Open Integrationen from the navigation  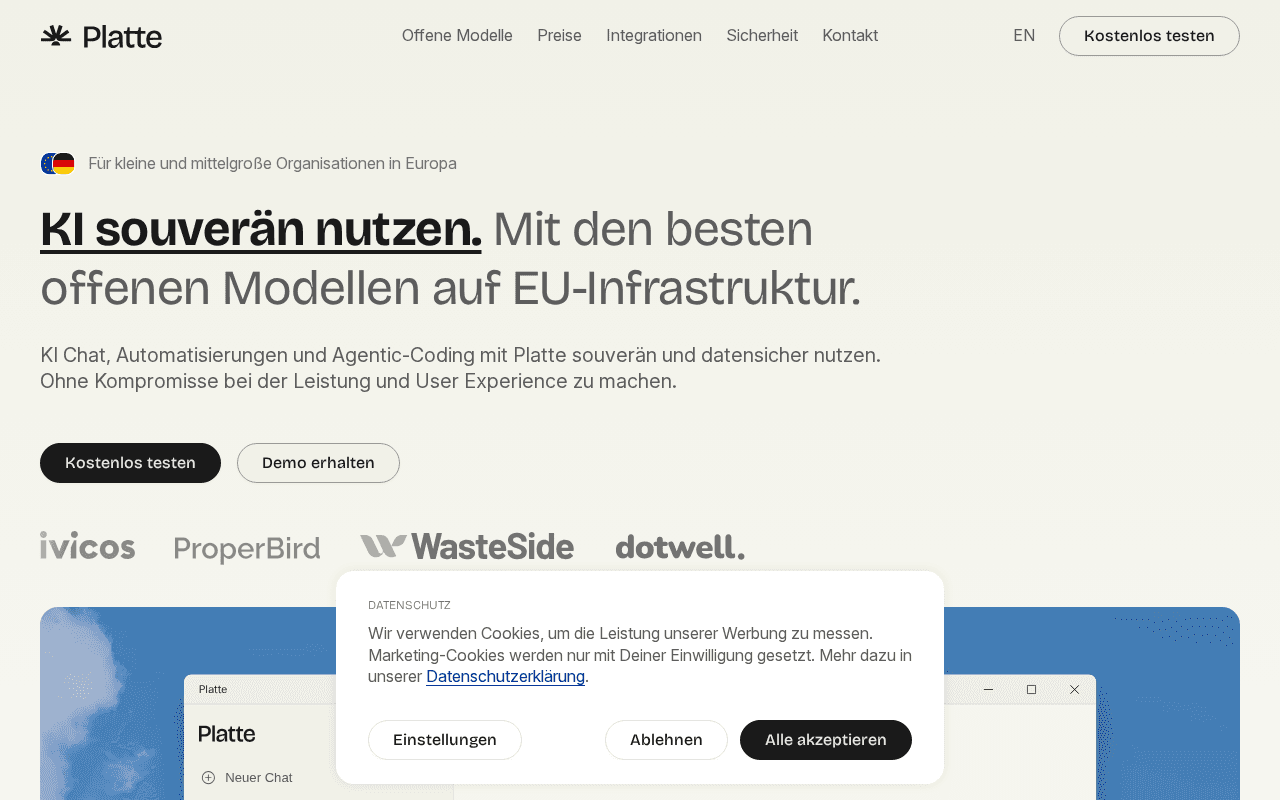pos(654,36)
